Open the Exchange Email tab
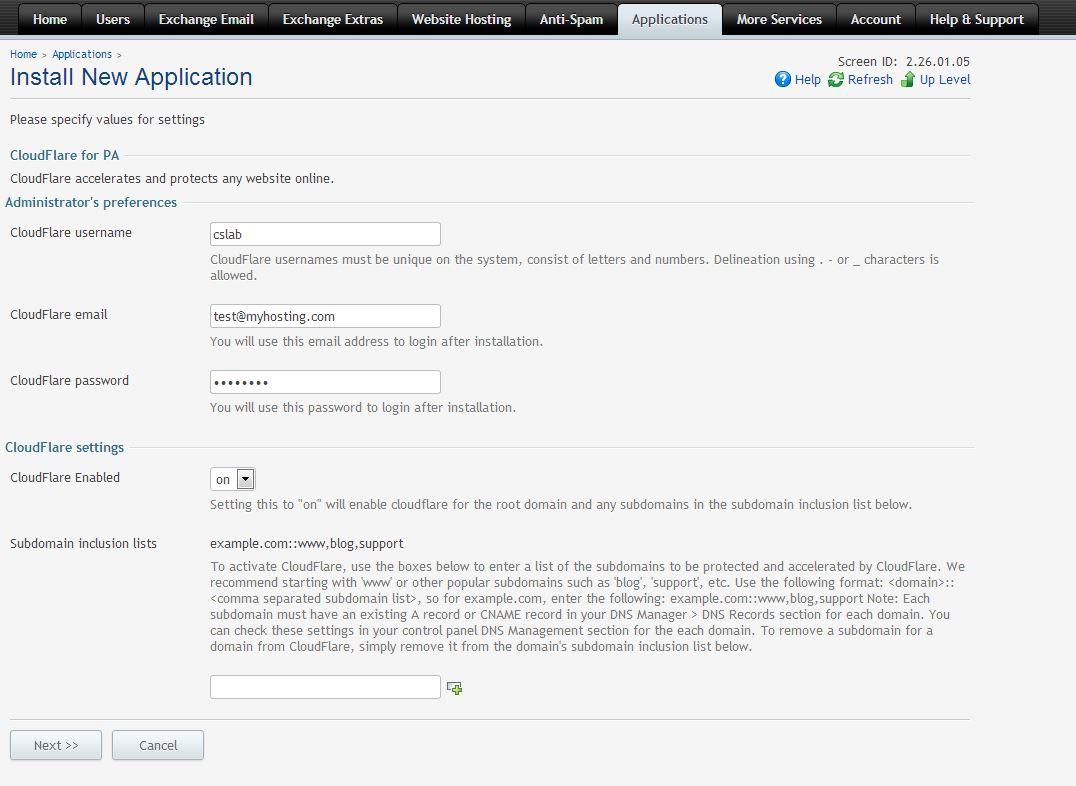 coord(206,19)
